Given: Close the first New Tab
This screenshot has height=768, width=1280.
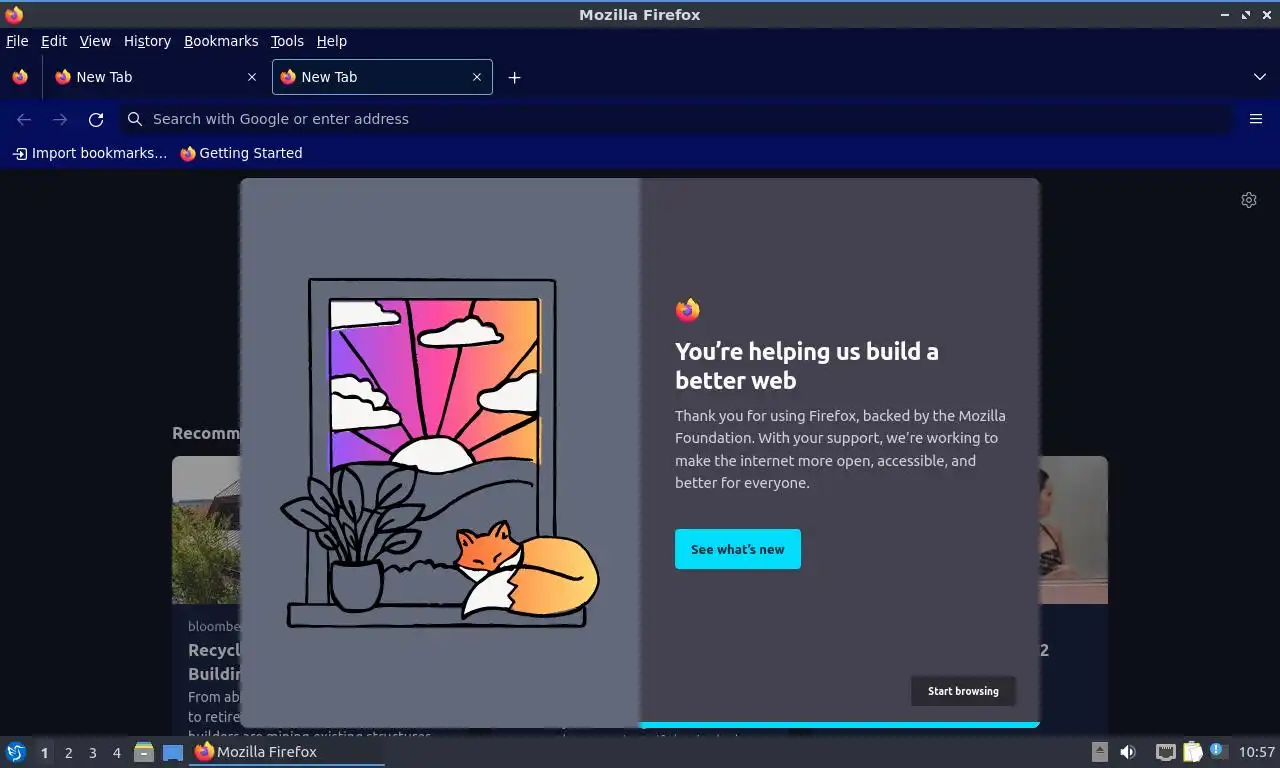Looking at the screenshot, I should 251,77.
